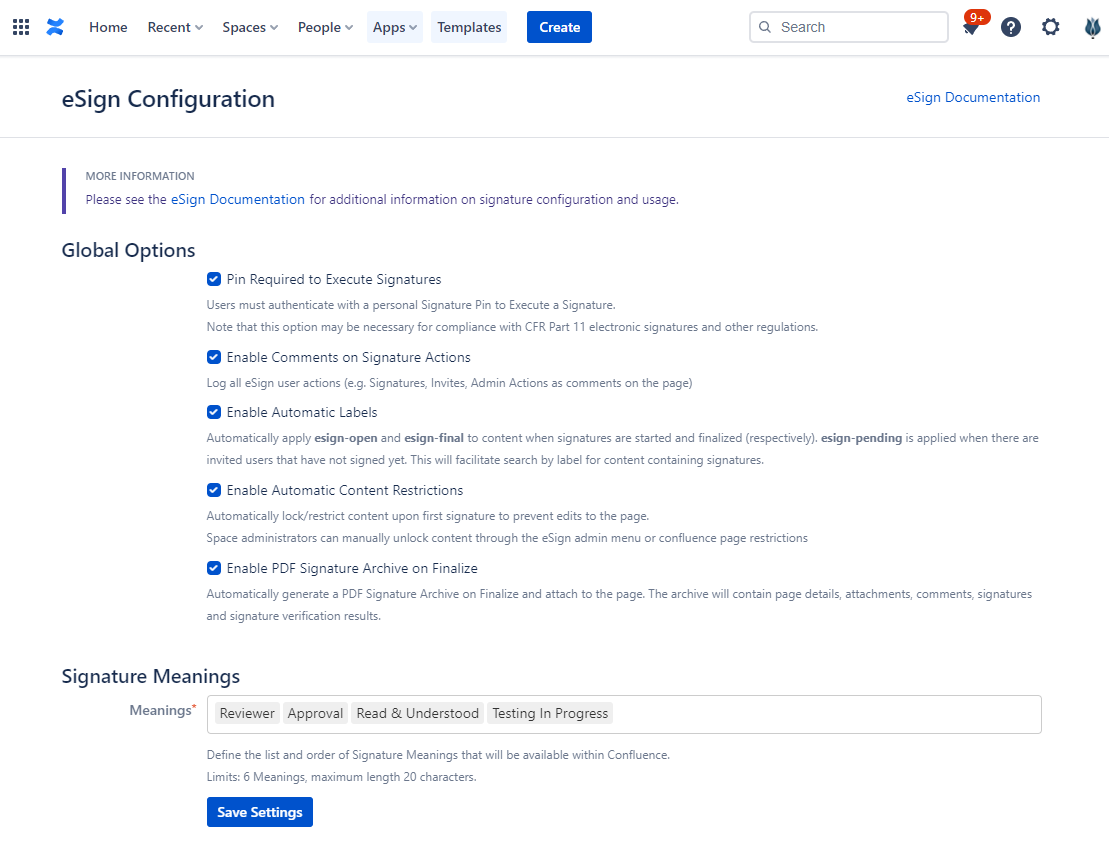This screenshot has height=843, width=1109.
Task: Click inside the Meanings tag input field
Action: tap(820, 714)
